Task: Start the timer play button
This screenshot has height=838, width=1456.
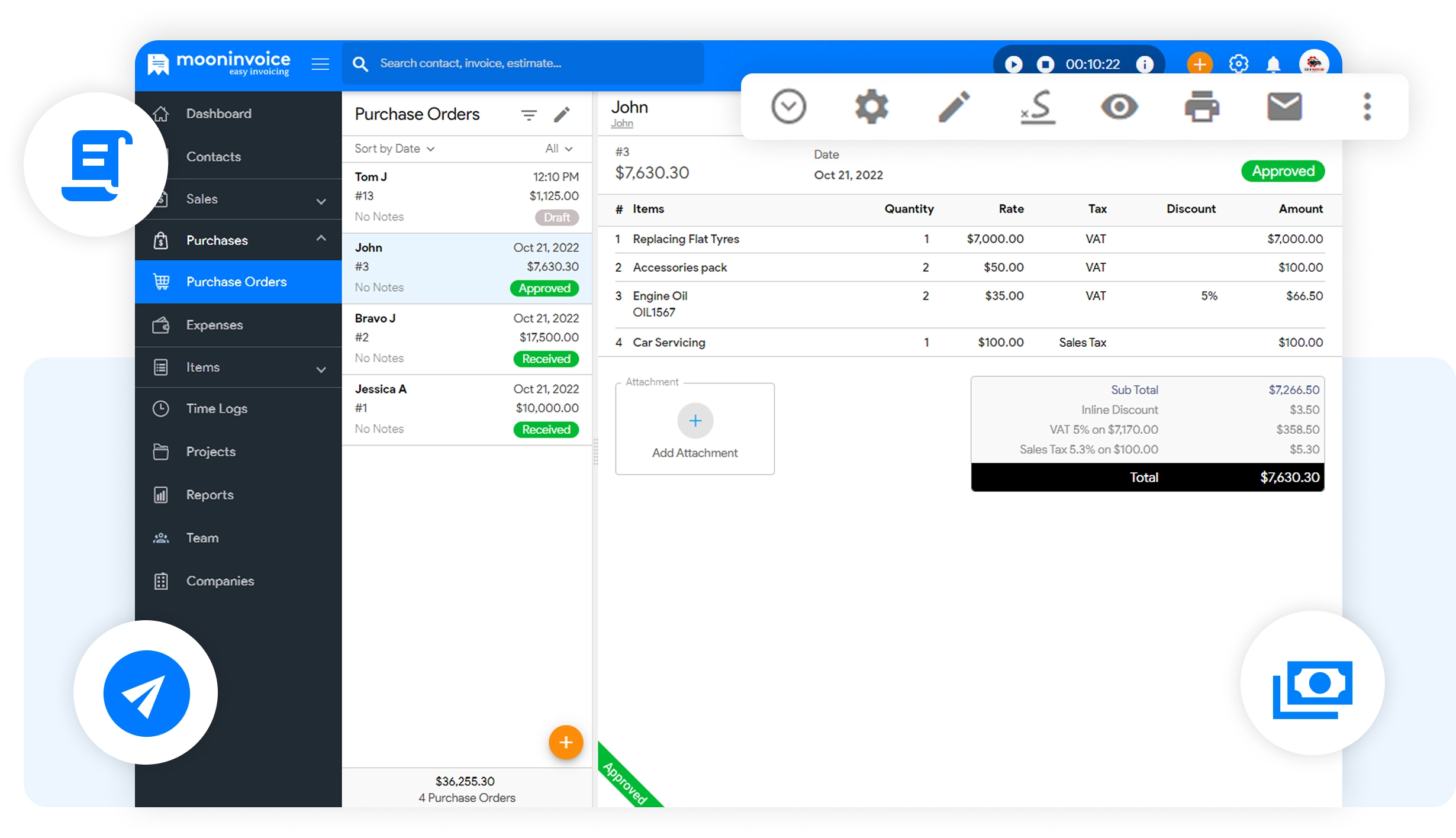Action: [1013, 64]
